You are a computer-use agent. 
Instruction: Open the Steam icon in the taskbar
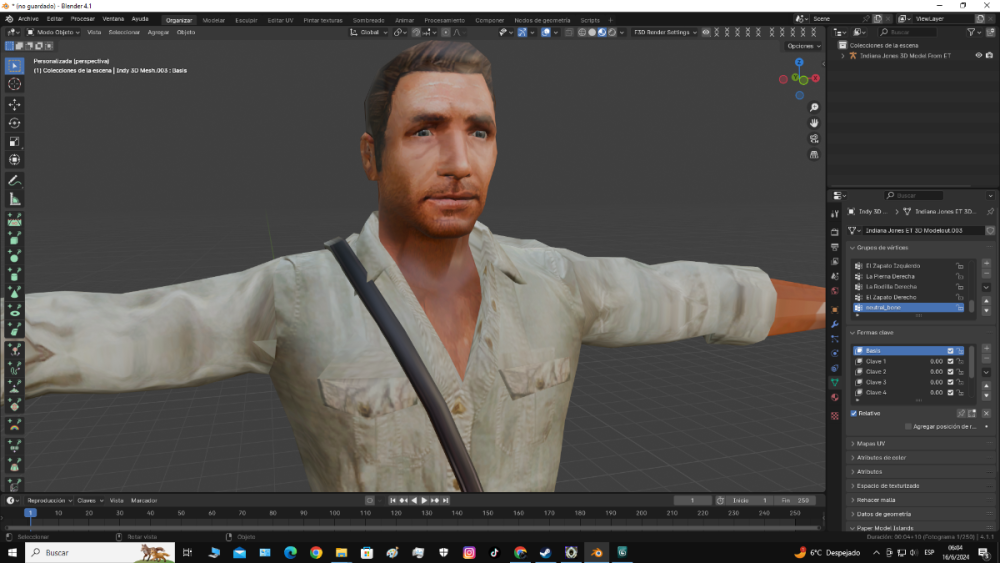point(545,552)
